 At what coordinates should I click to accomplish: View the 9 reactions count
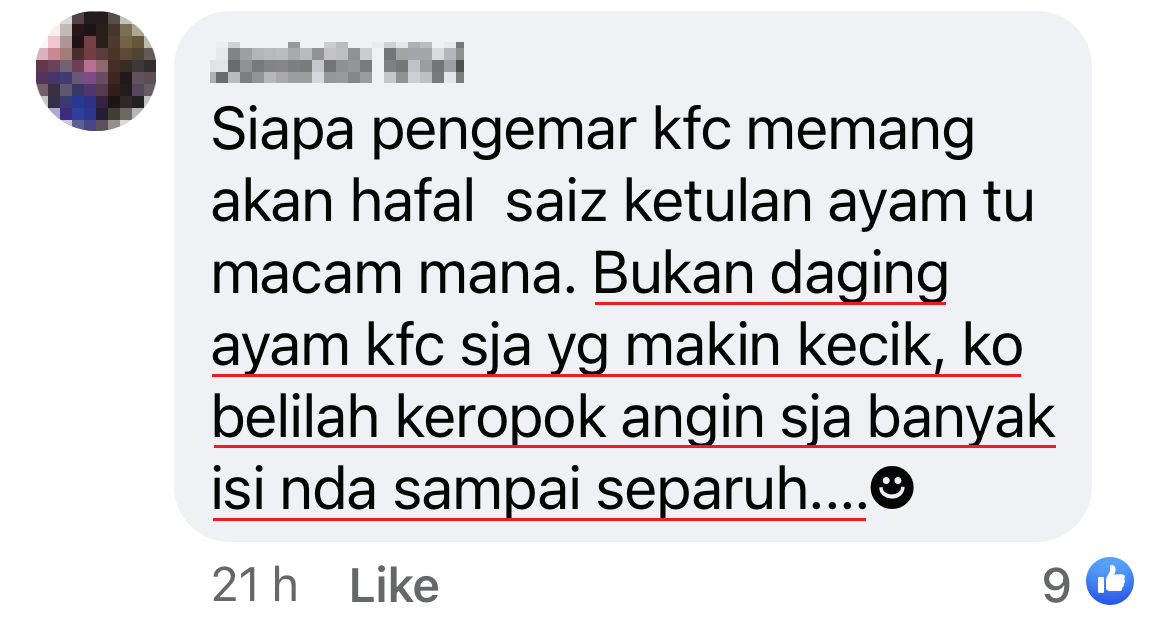click(x=1056, y=585)
